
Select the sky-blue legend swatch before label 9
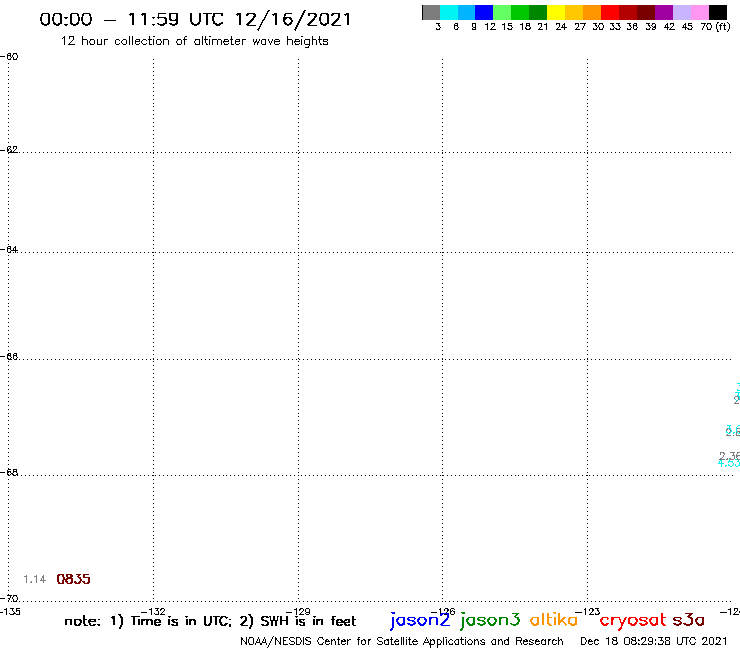467,12
